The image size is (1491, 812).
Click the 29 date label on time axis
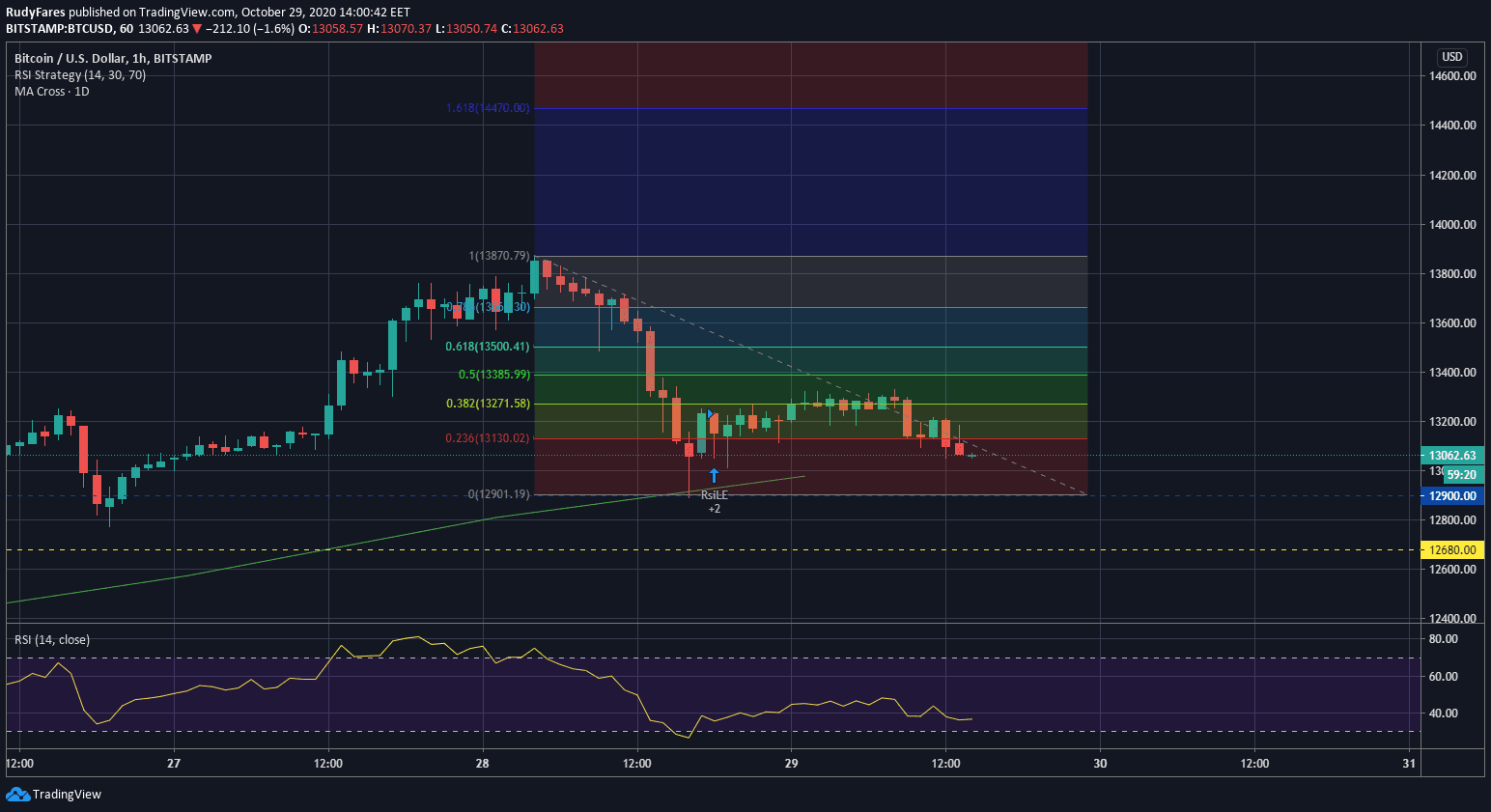pos(791,764)
